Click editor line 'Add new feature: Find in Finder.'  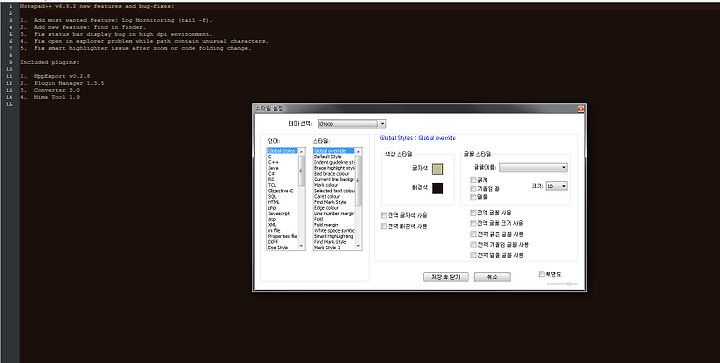[89, 27]
